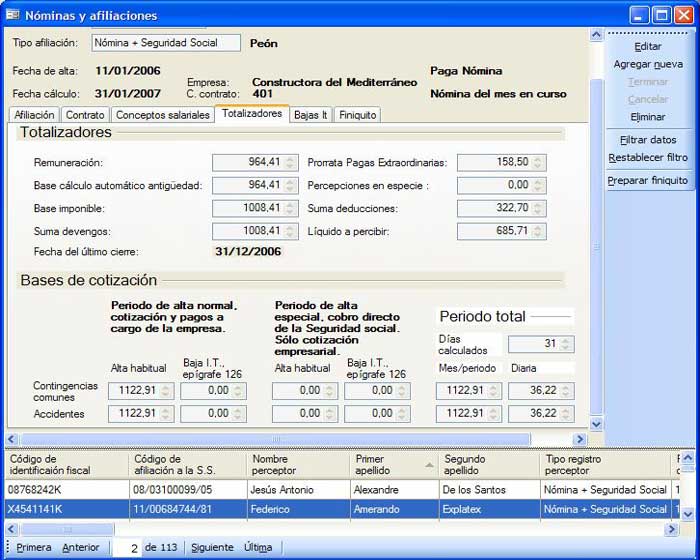Image resolution: width=700 pixels, height=560 pixels.
Task: Choose Filtrar datos option
Action: coord(648,140)
